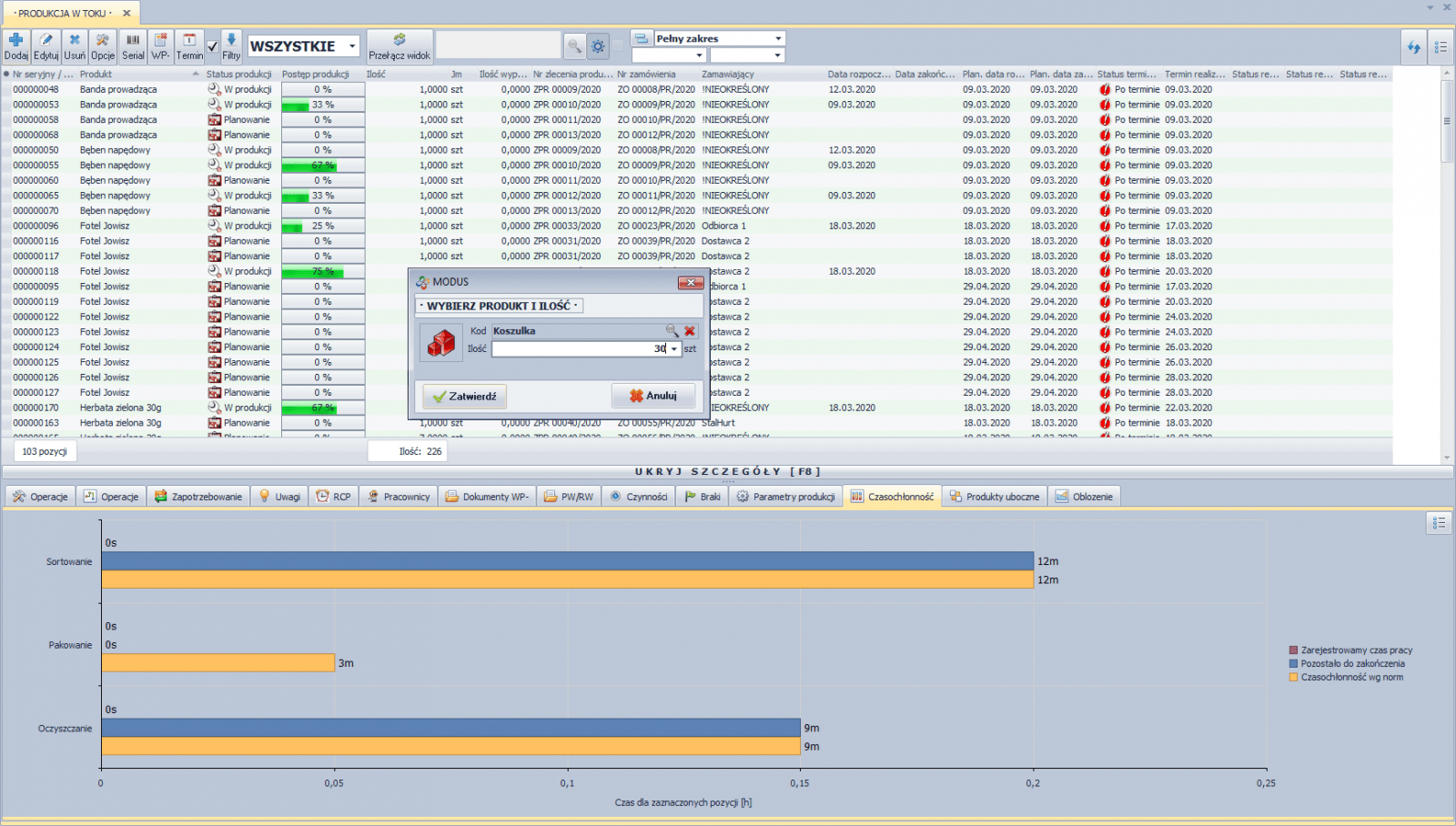
Task: Click the range icon left of Pełny zakres
Action: click(x=642, y=38)
